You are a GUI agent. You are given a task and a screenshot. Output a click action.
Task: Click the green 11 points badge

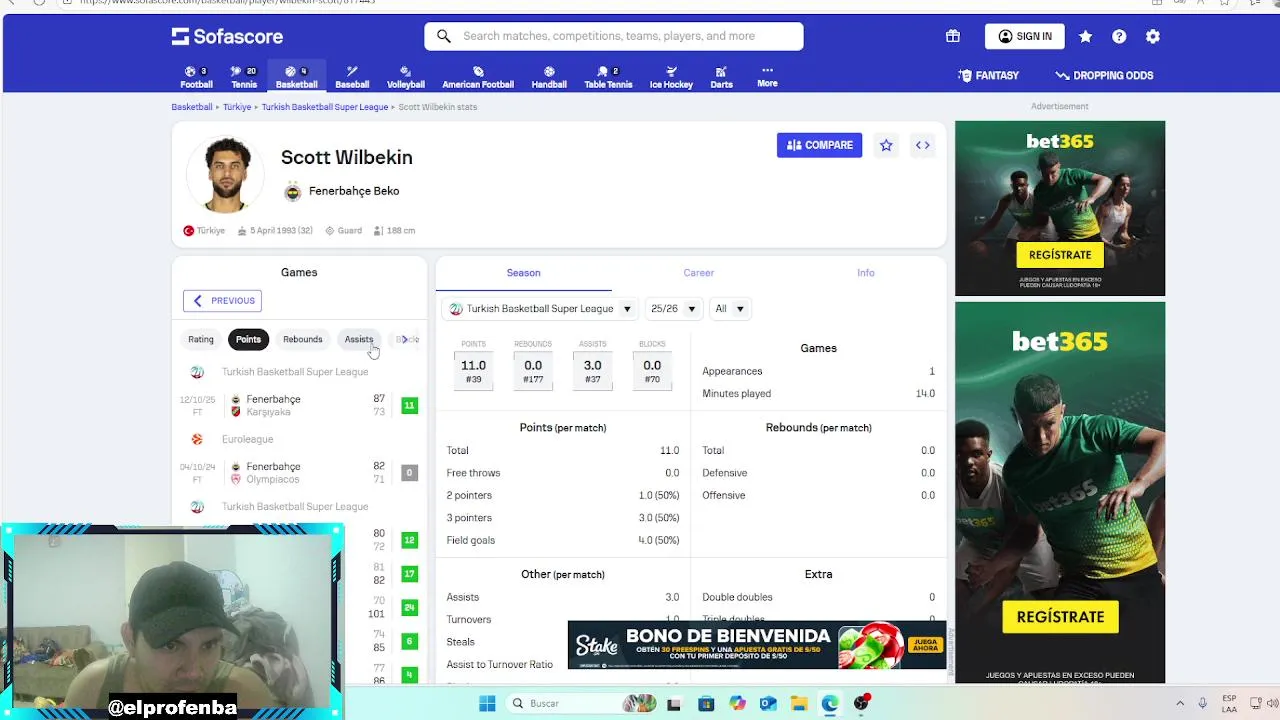[409, 406]
